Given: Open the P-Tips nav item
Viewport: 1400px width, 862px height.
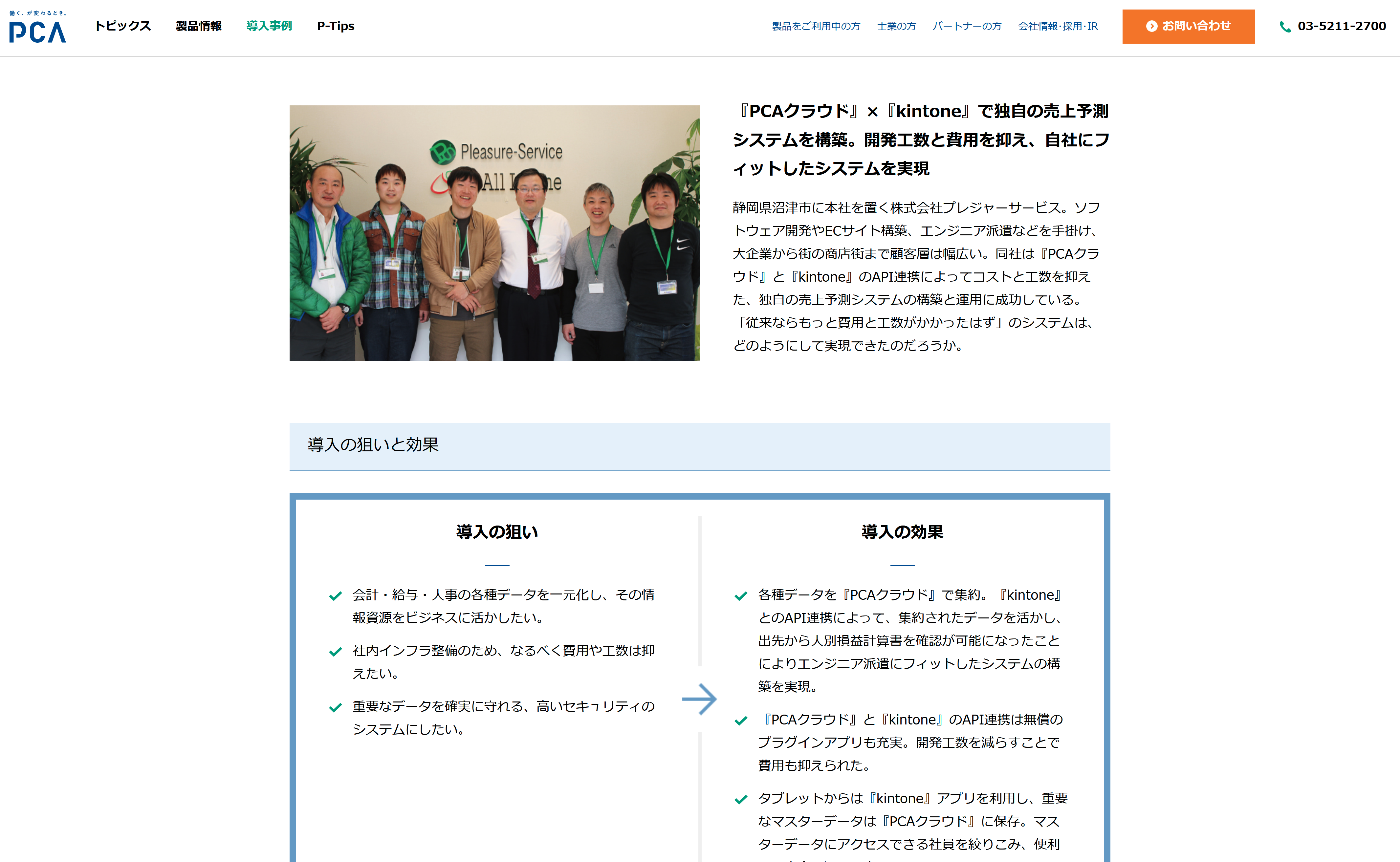Looking at the screenshot, I should coord(336,26).
